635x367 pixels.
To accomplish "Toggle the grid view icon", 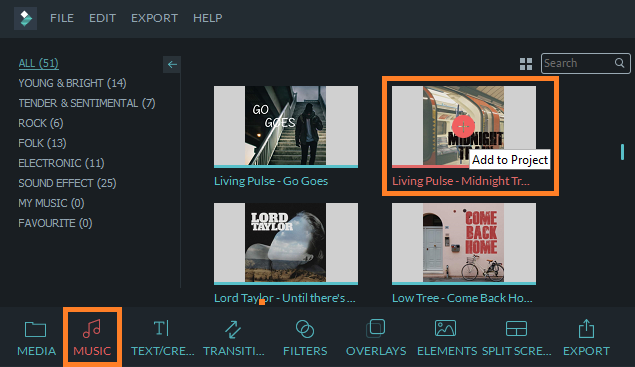I will click(526, 64).
